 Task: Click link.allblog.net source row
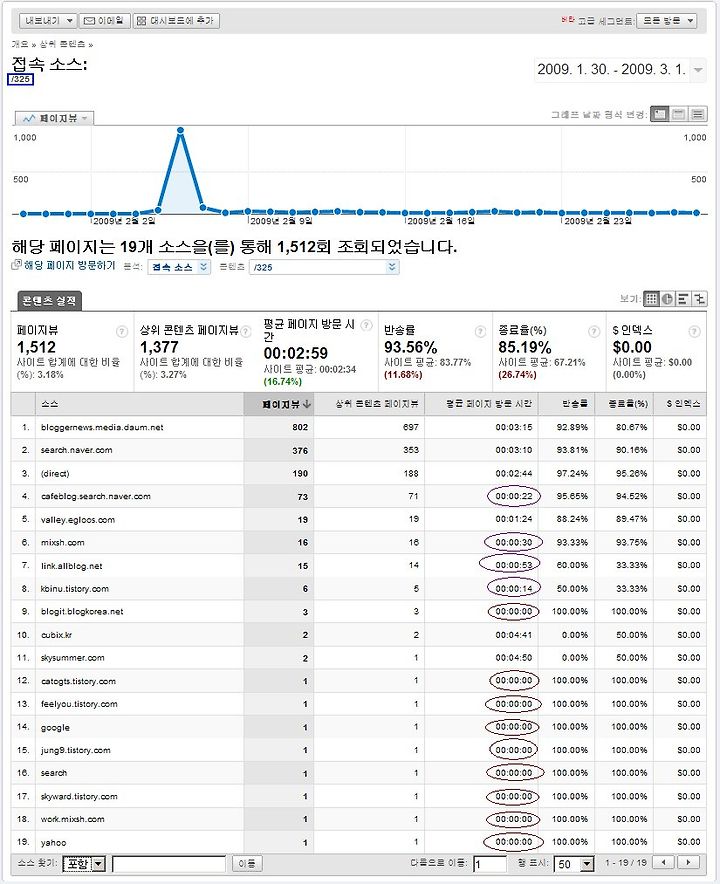359,565
